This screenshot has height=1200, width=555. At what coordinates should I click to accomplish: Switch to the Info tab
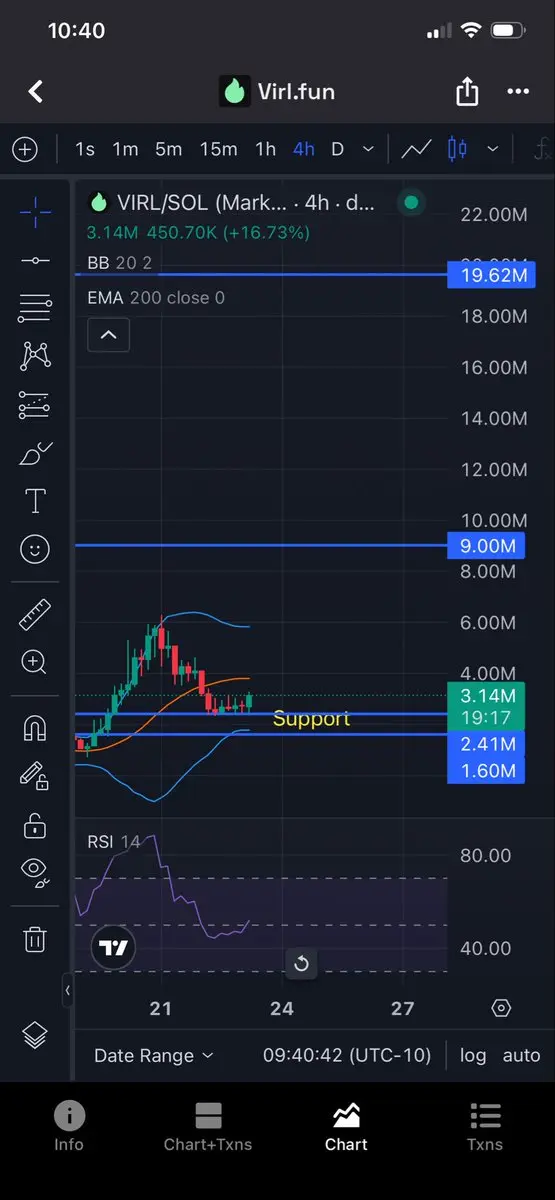pos(69,1127)
